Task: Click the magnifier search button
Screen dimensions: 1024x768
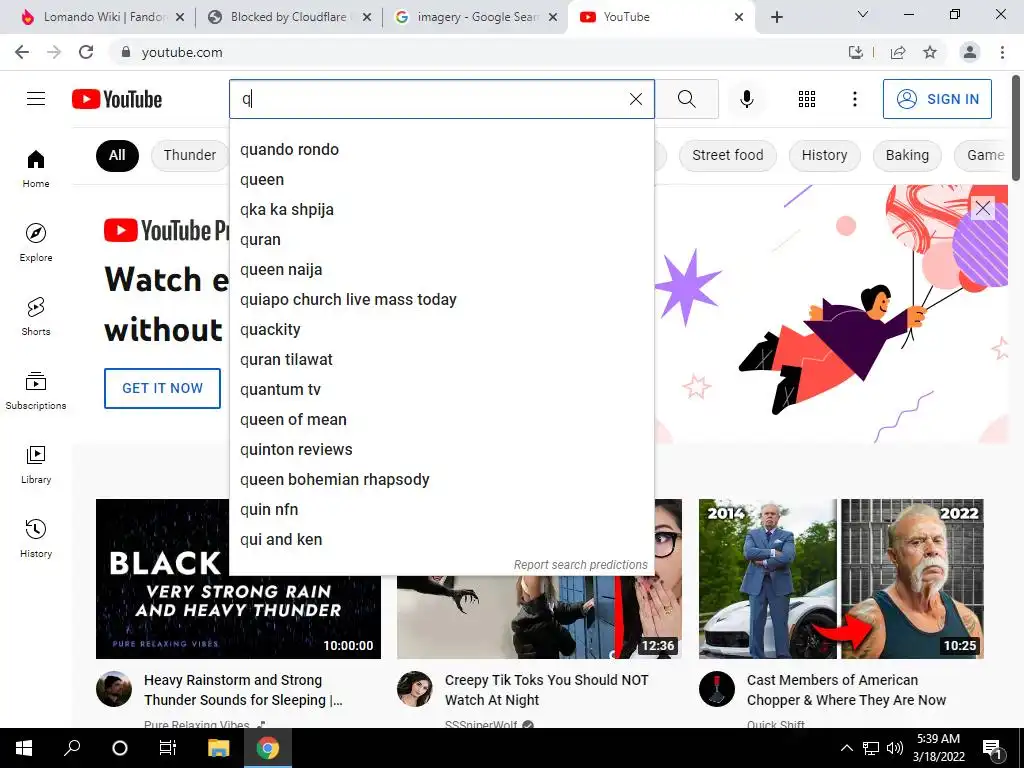Action: point(686,99)
